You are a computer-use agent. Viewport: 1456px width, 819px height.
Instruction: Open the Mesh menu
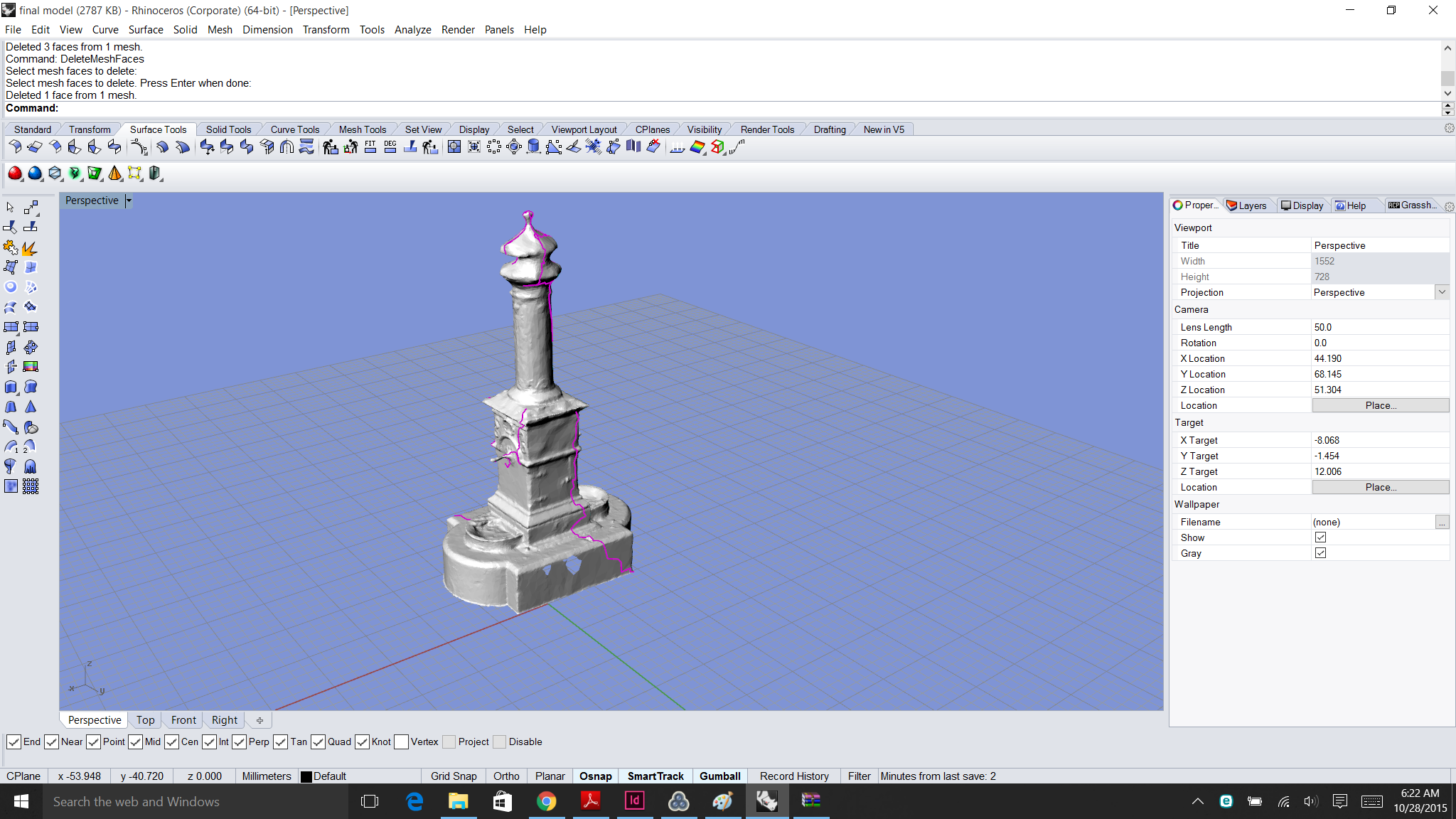(220, 29)
